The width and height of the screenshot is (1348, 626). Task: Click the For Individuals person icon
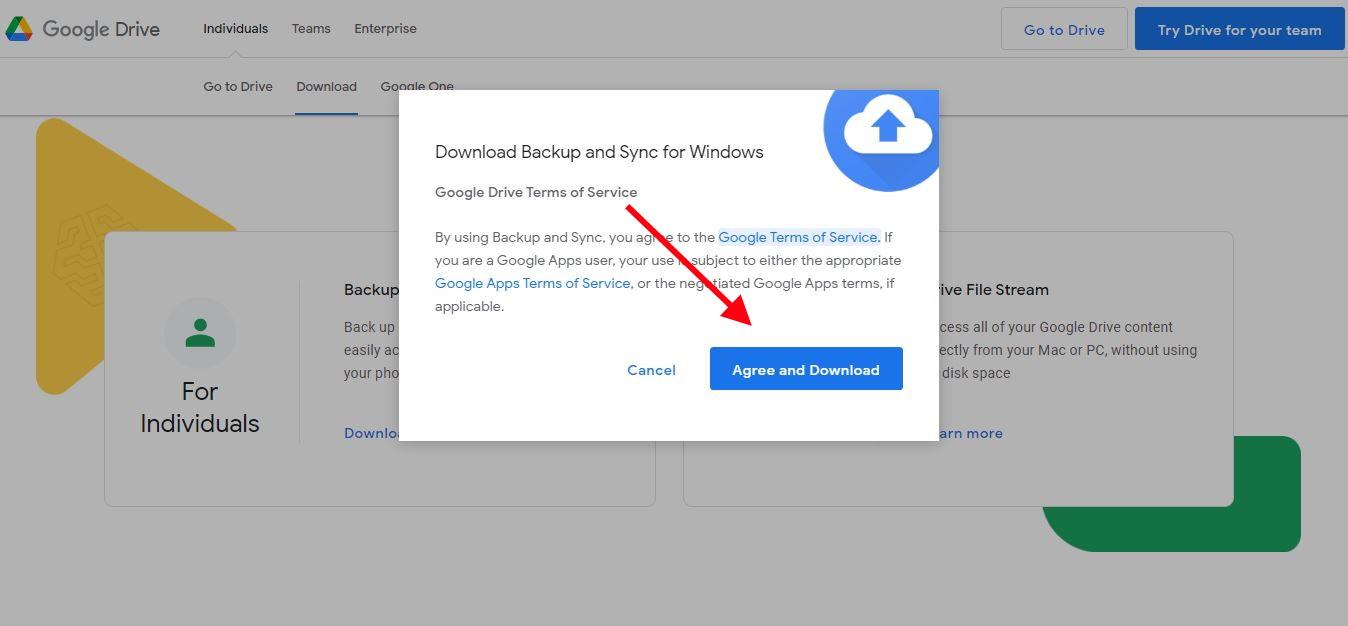pos(200,333)
